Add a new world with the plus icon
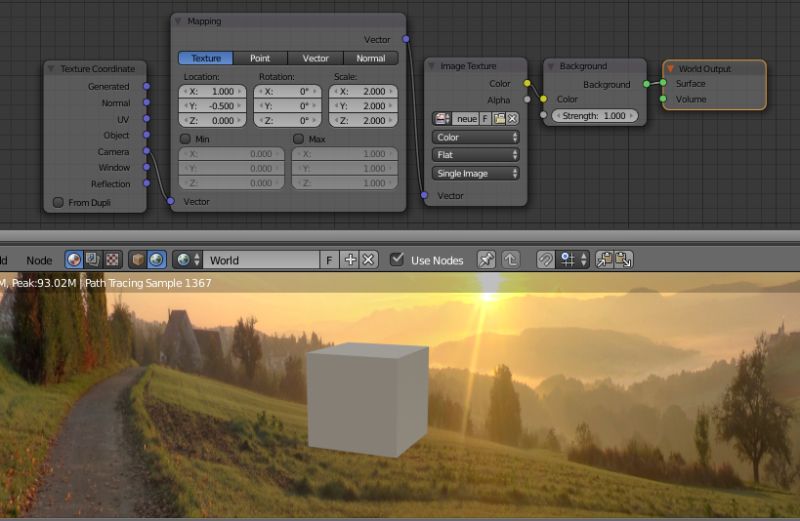Image resolution: width=800 pixels, height=521 pixels. coord(350,260)
